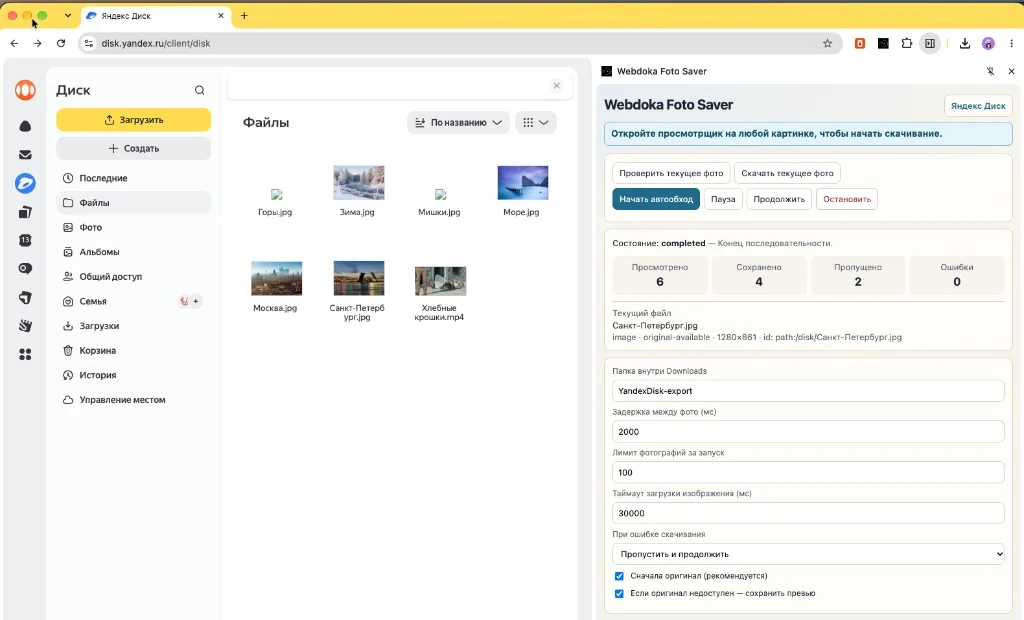Toggle 'Если оригинал недоступен — сохранить превью' checkbox
This screenshot has height=620, width=1024.
pyautogui.click(x=619, y=594)
